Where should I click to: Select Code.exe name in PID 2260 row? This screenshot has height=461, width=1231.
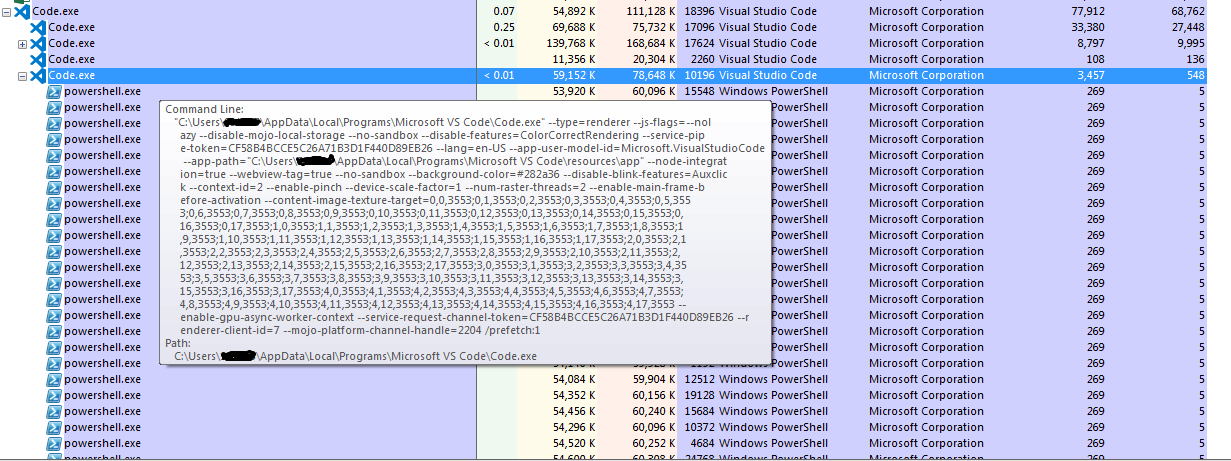71,59
